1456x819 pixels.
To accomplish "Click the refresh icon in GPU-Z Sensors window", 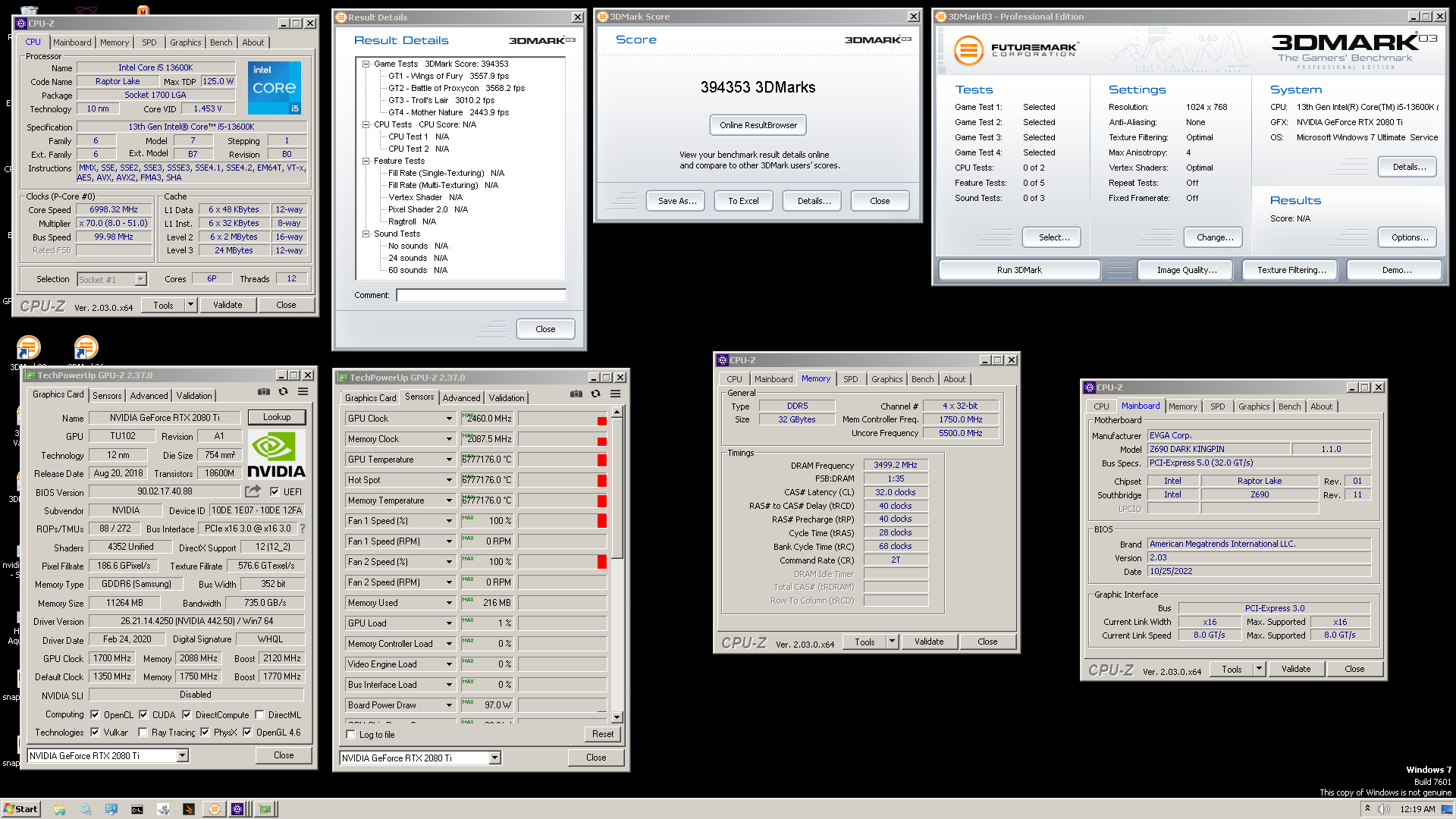I will (x=595, y=394).
